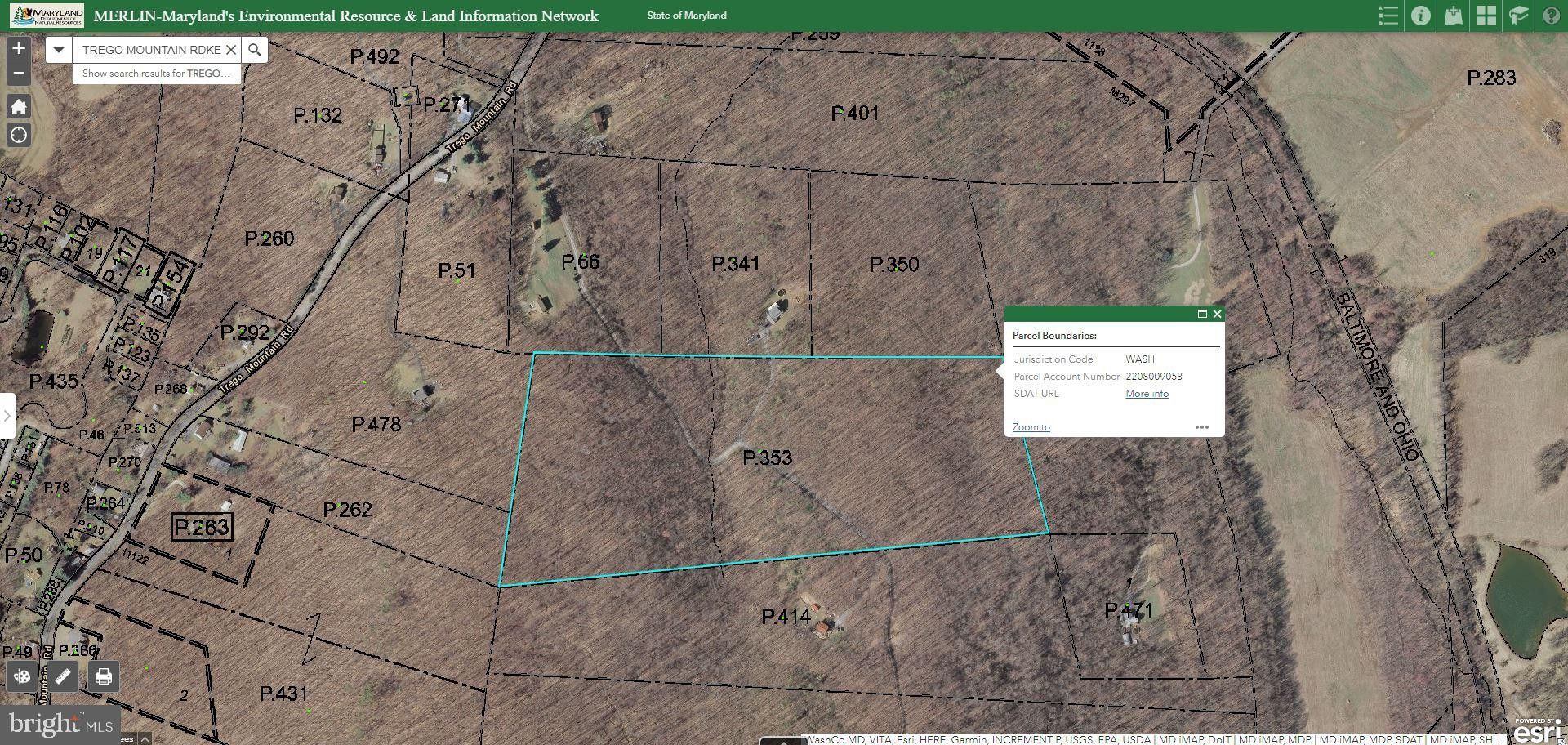Show search results for TREGO
Image resolution: width=1568 pixels, height=745 pixels.
(x=155, y=74)
